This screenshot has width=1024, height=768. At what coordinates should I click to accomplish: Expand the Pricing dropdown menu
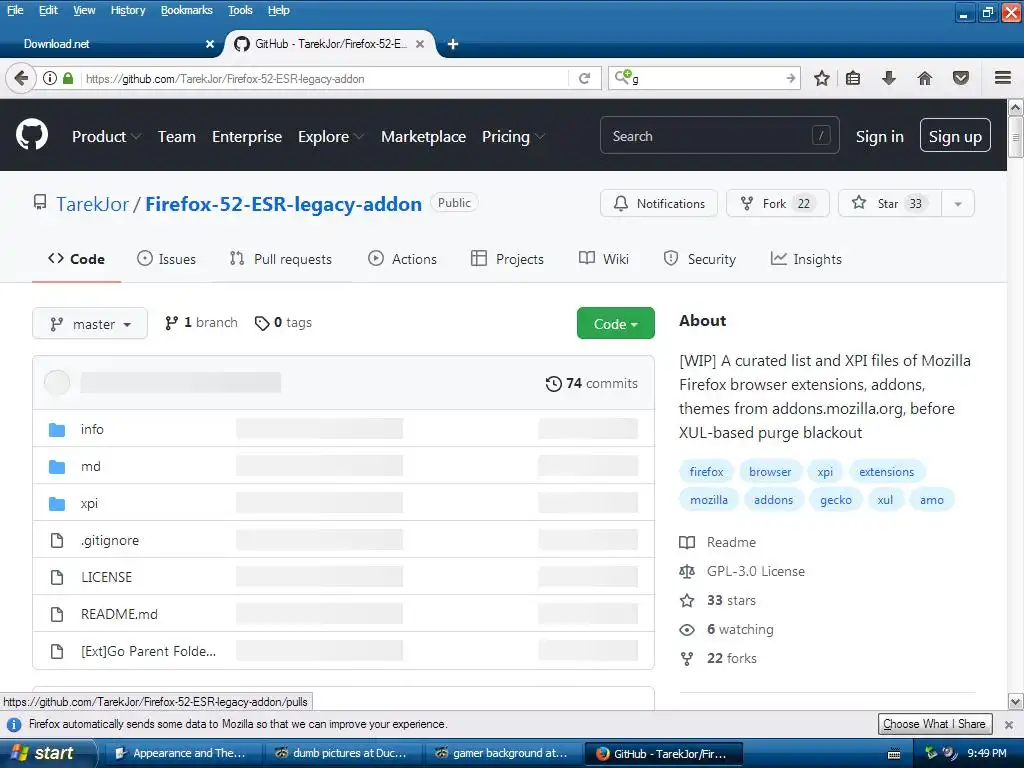(513, 136)
